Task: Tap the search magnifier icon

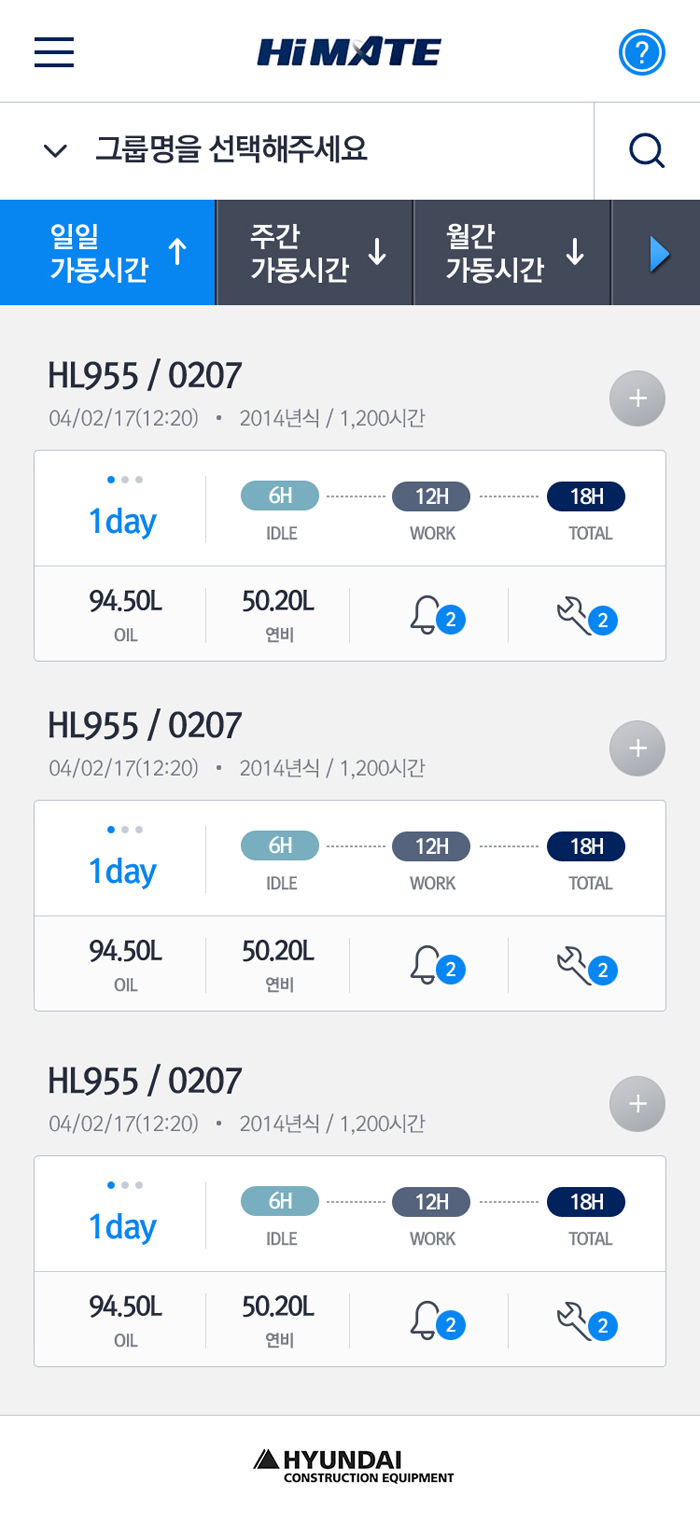Action: [647, 151]
